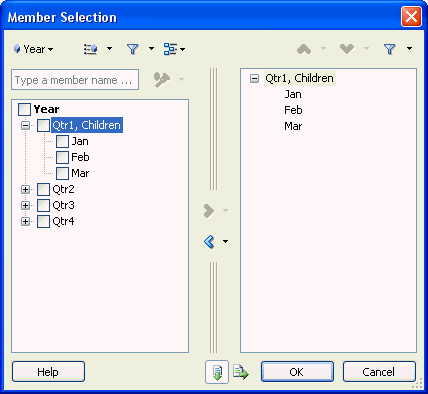Click the Cancel button
Screen dimensions: 428x394
379,372
